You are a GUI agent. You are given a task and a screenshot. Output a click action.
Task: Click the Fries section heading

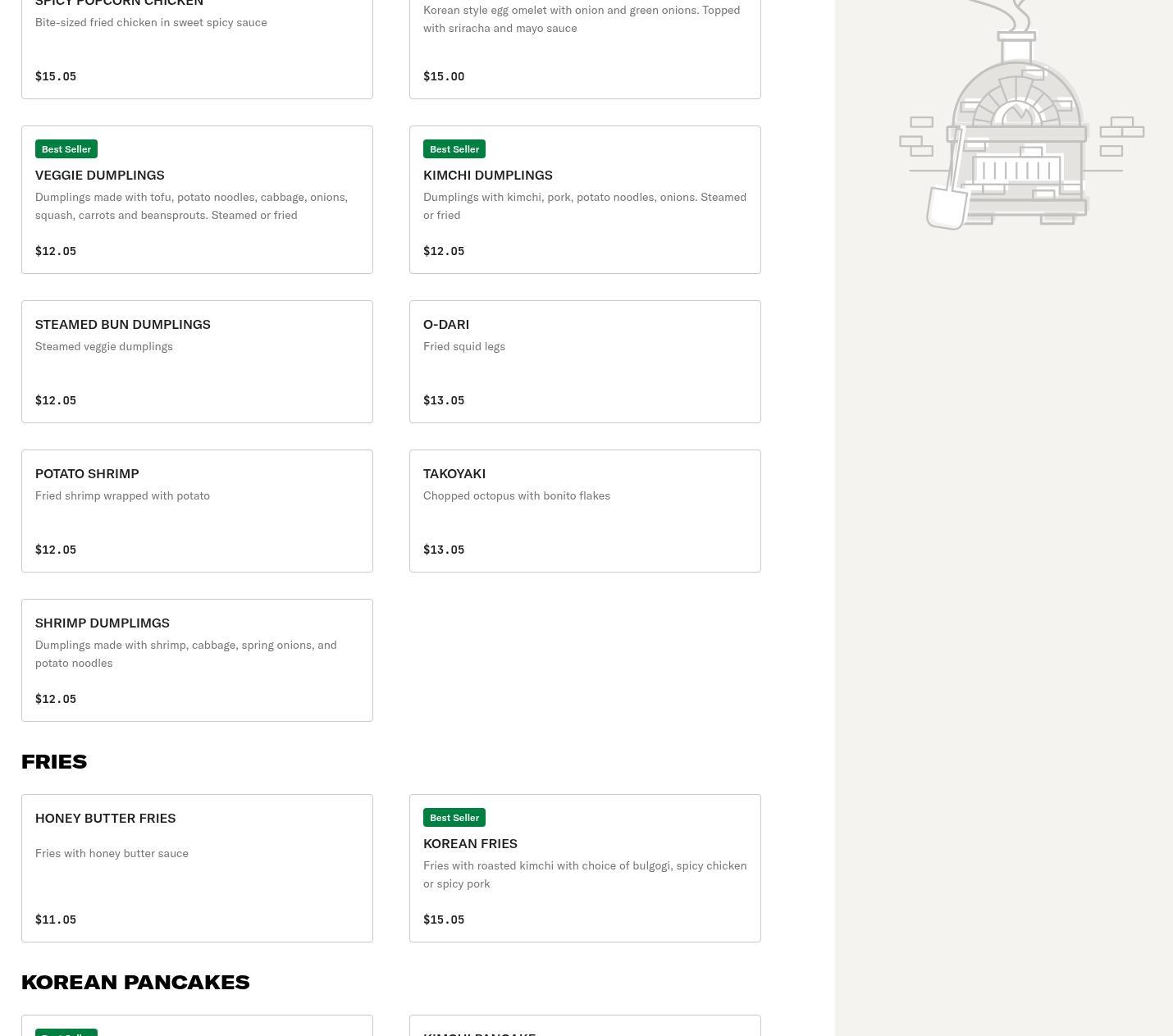click(54, 761)
